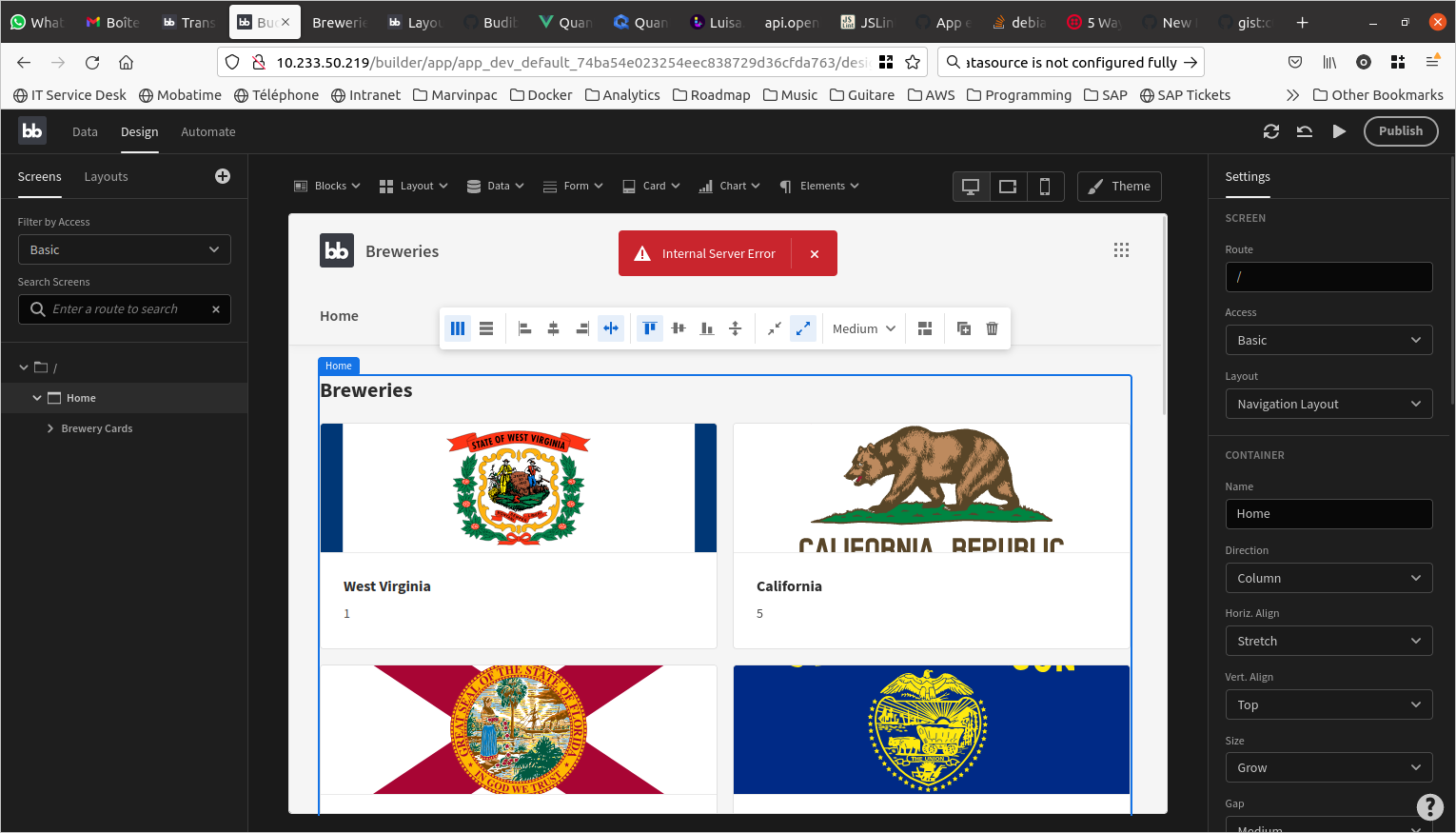Open the app grid menu icon
Image resolution: width=1456 pixels, height=833 pixels.
pyautogui.click(x=1122, y=250)
